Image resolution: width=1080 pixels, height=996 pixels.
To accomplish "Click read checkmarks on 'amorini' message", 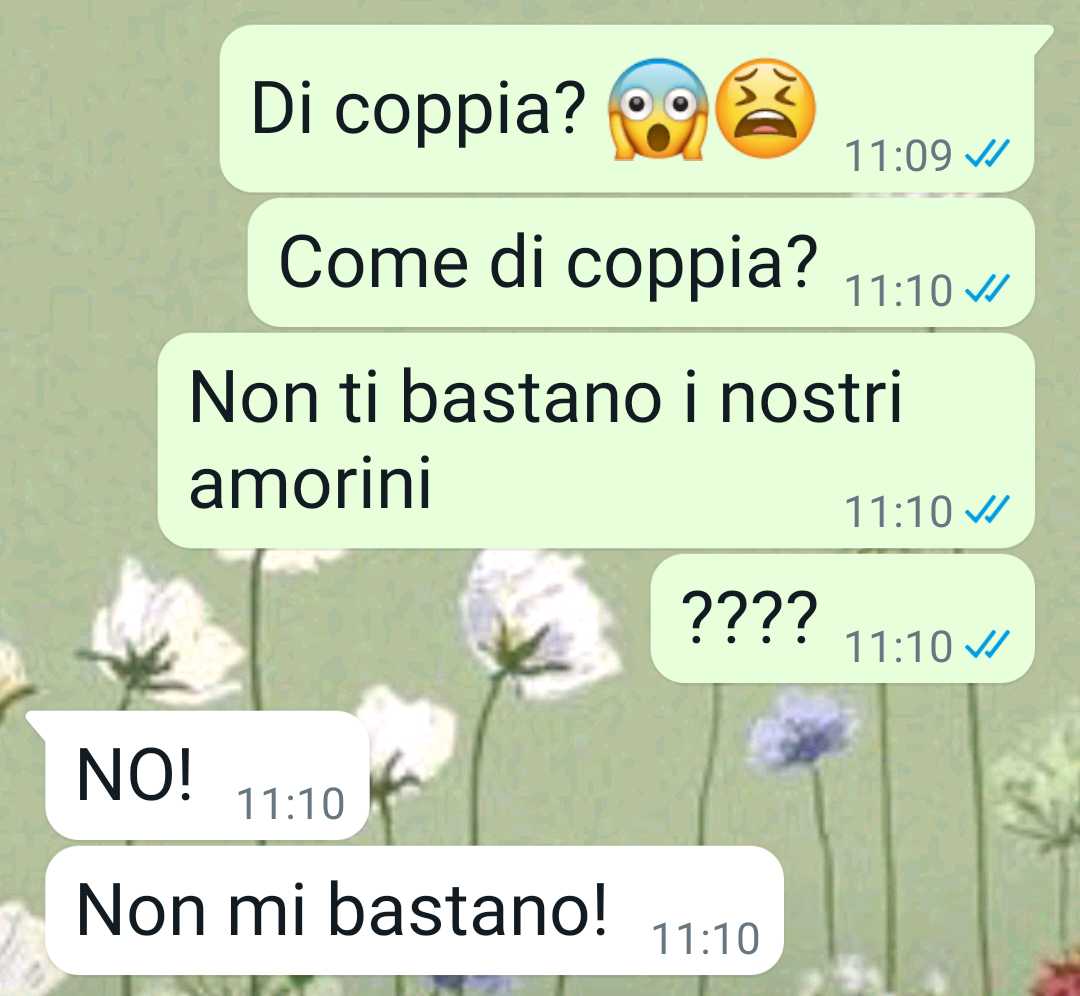I will point(986,510).
